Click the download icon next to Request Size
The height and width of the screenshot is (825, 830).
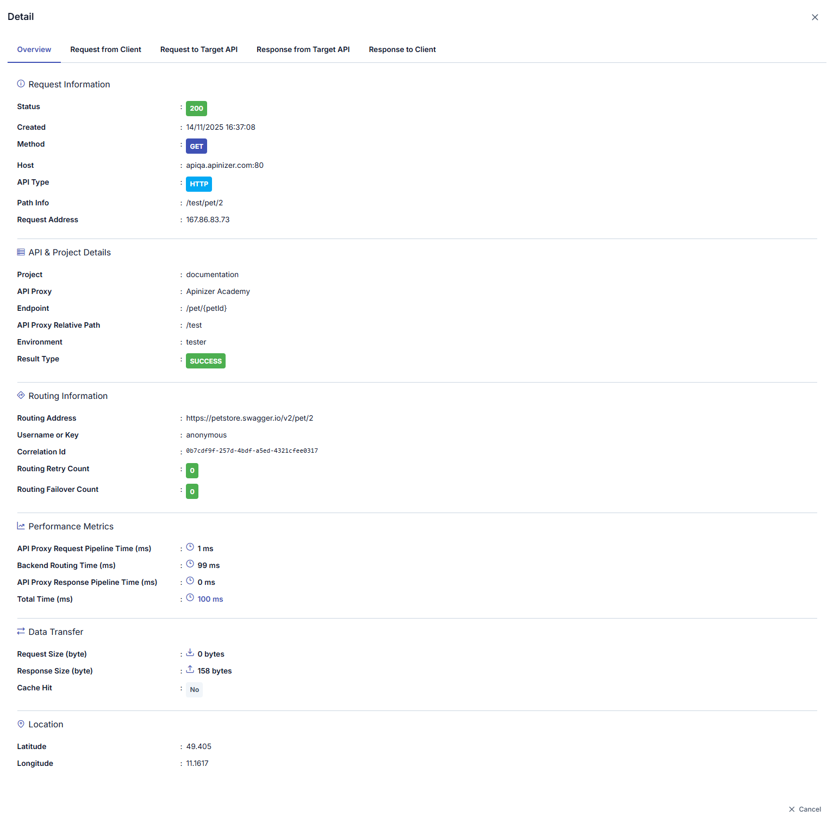click(x=190, y=653)
